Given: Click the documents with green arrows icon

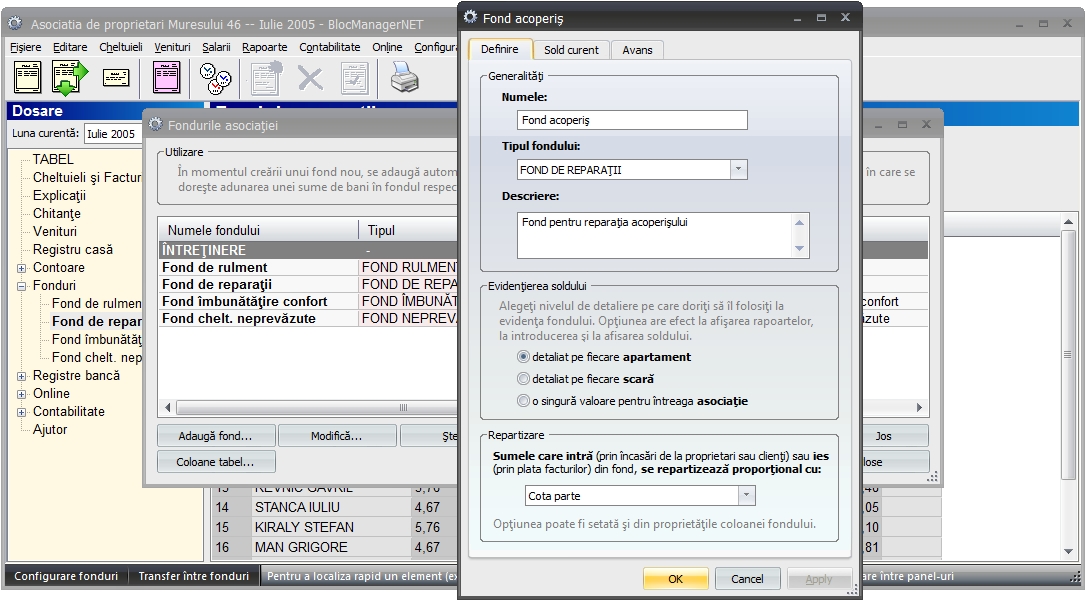Looking at the screenshot, I should pos(70,77).
